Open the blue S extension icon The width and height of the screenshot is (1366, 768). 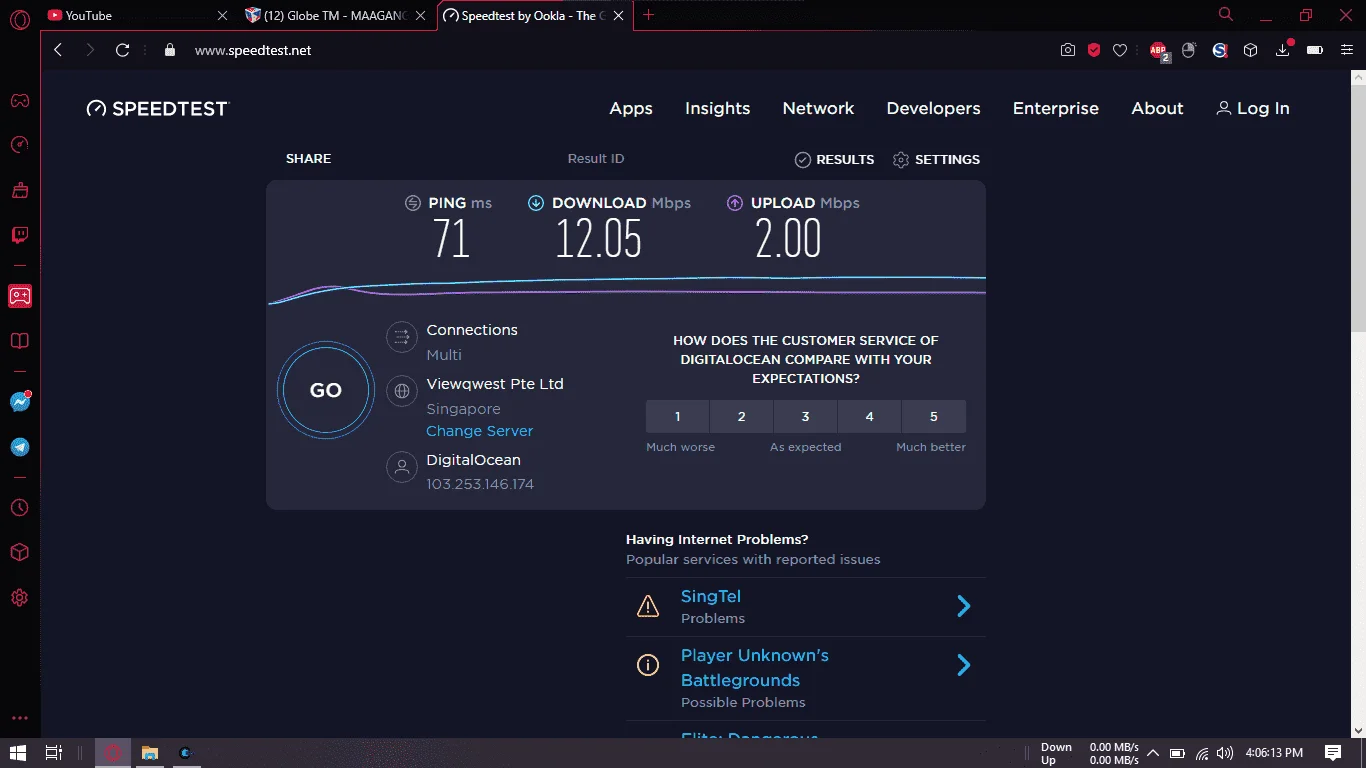point(1220,50)
